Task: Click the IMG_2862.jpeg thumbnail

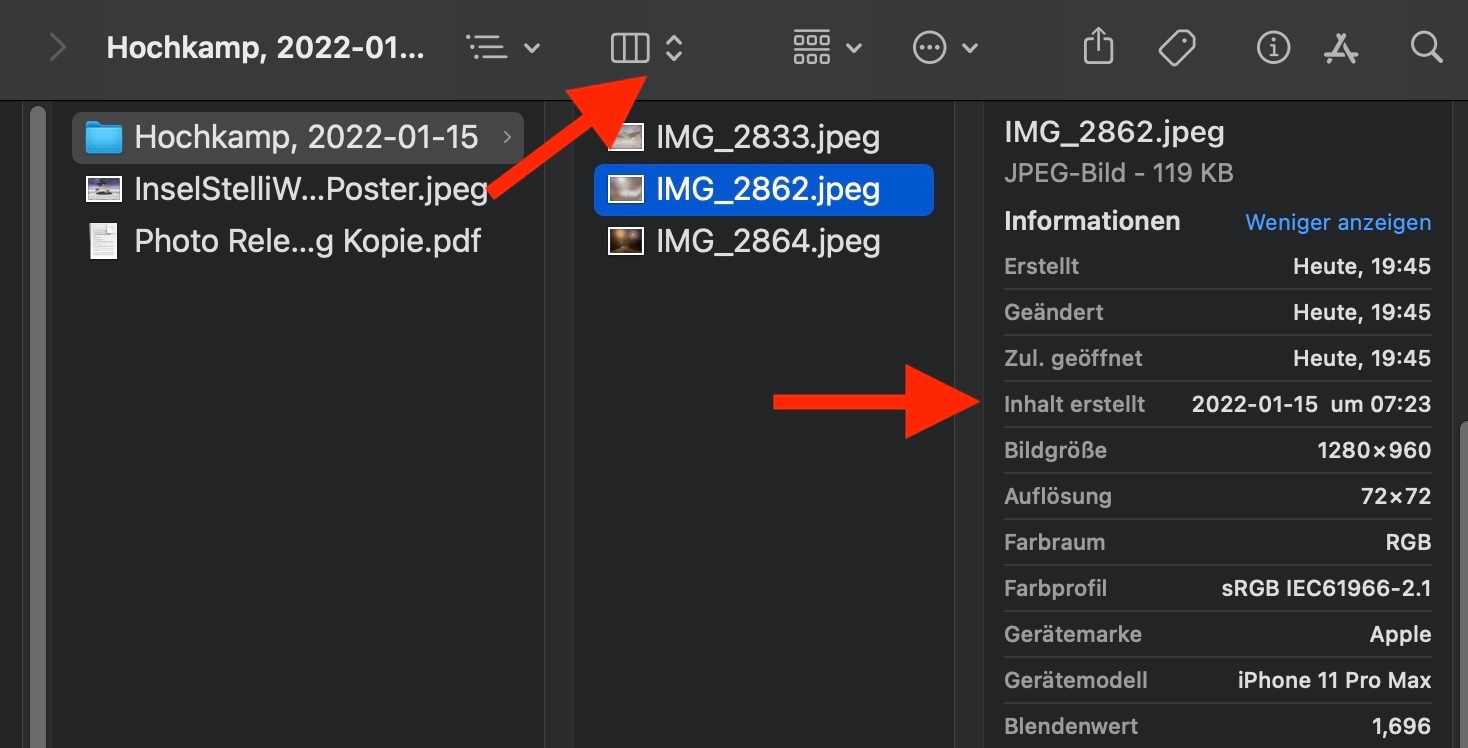Action: coord(626,189)
